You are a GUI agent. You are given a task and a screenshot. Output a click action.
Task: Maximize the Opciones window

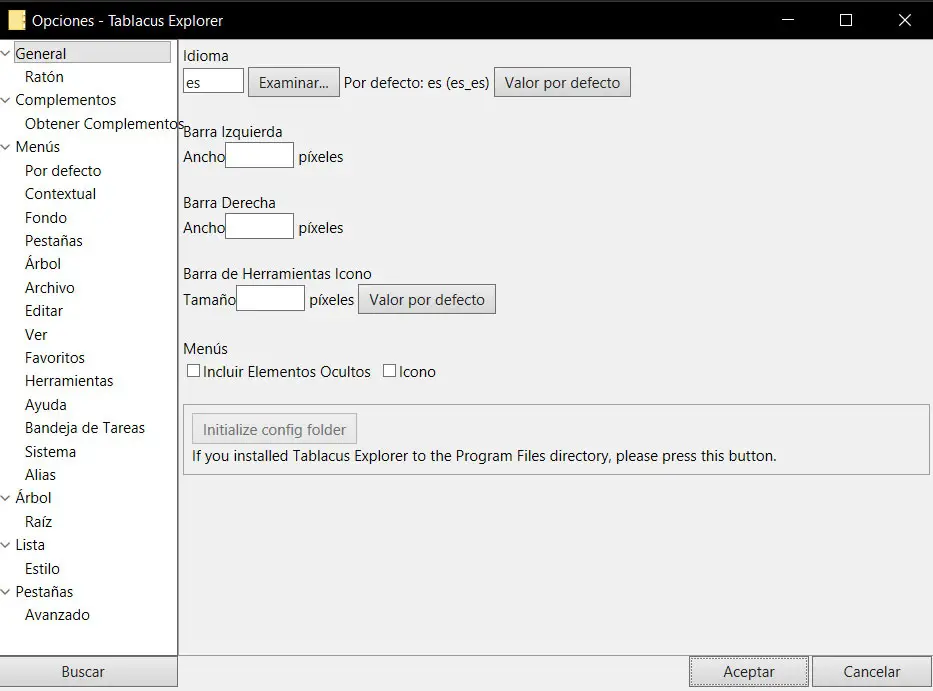click(846, 20)
